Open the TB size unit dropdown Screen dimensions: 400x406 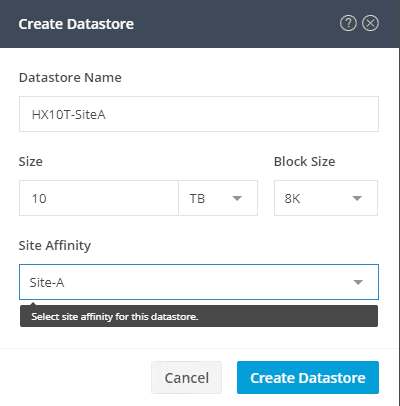pyautogui.click(x=218, y=198)
